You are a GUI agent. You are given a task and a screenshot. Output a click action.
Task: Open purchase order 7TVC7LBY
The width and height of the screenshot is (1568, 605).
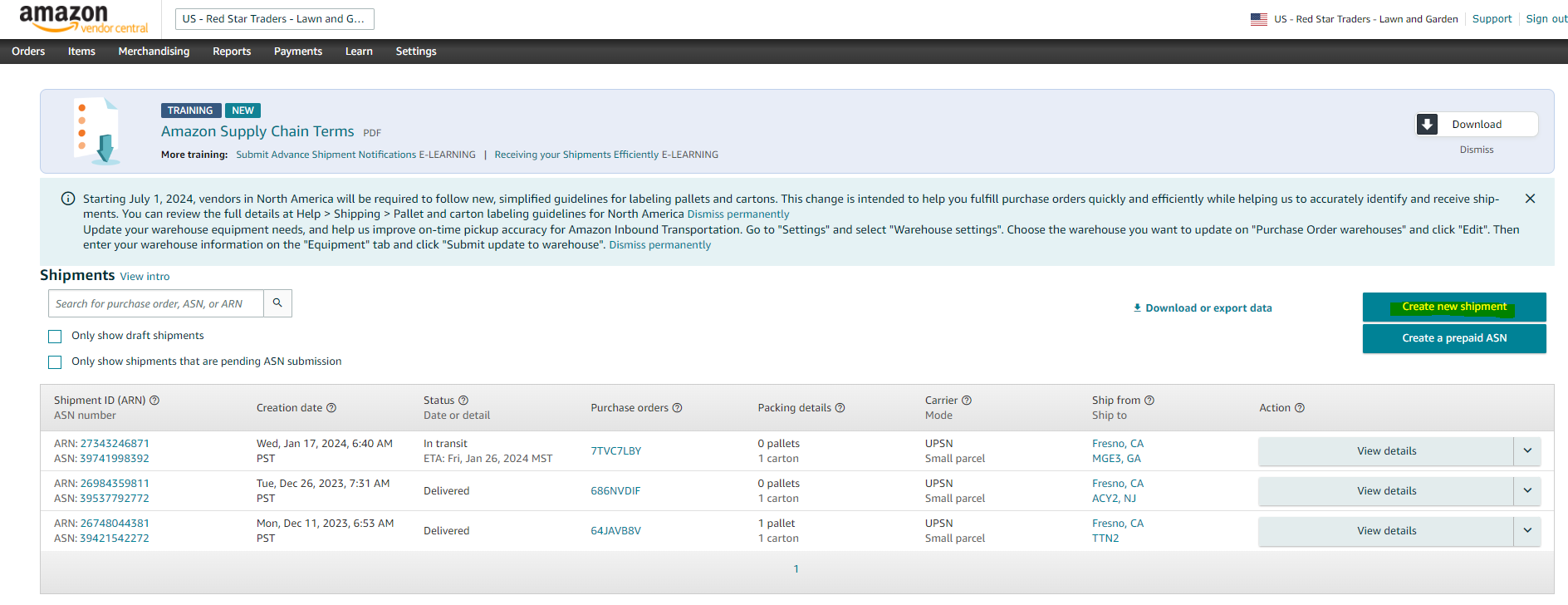pyautogui.click(x=615, y=451)
